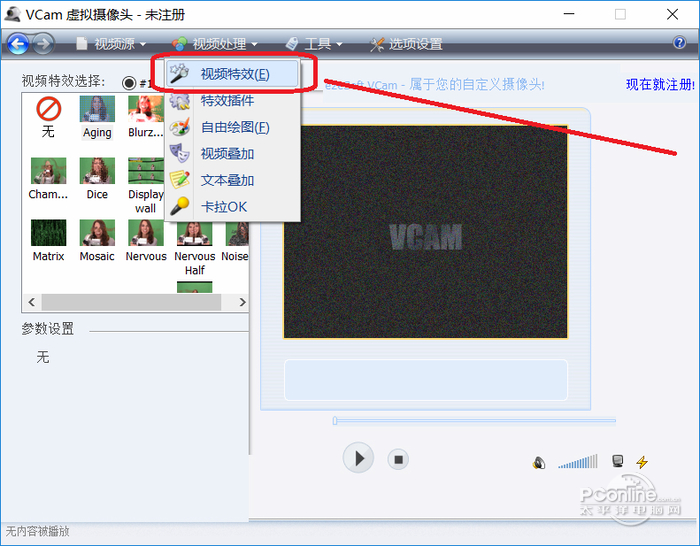
Task: Select 卡拉OK menu entry
Action: [x=232, y=207]
